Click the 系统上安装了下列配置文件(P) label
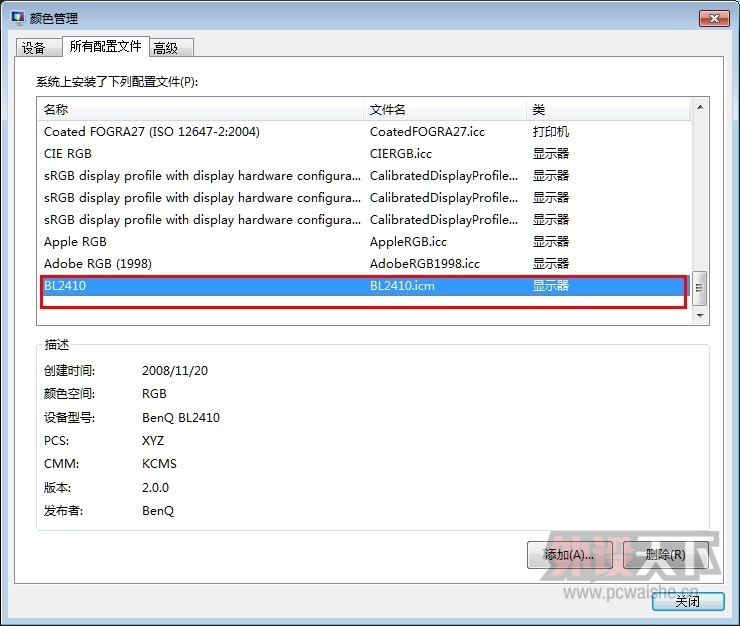This screenshot has width=740, height=626. tap(117, 82)
